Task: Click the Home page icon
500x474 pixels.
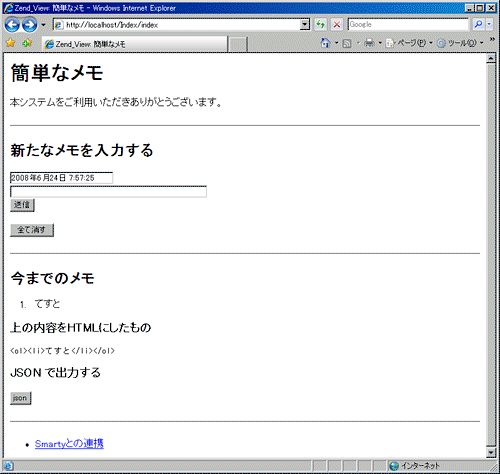Action: (x=325, y=43)
